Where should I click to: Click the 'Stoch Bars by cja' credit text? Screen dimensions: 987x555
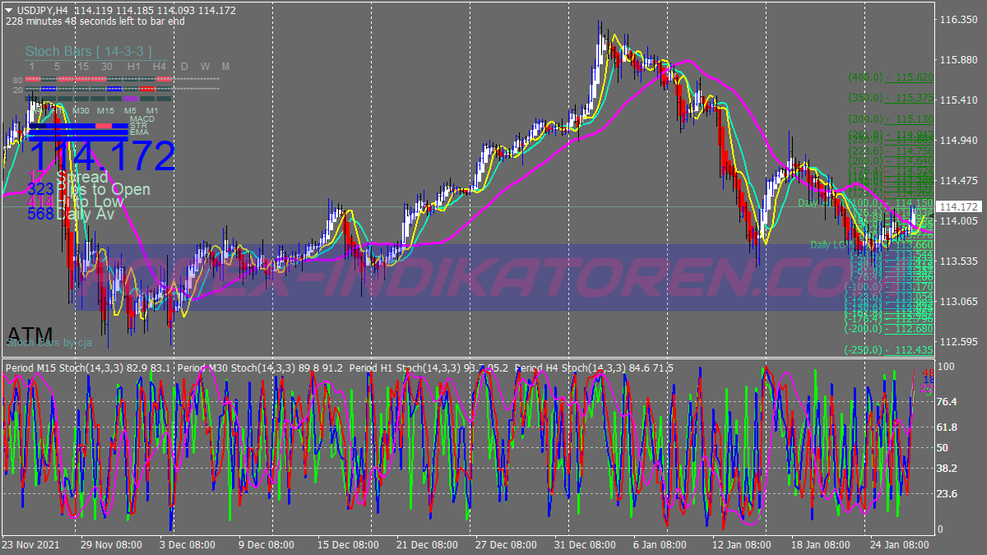(49, 343)
